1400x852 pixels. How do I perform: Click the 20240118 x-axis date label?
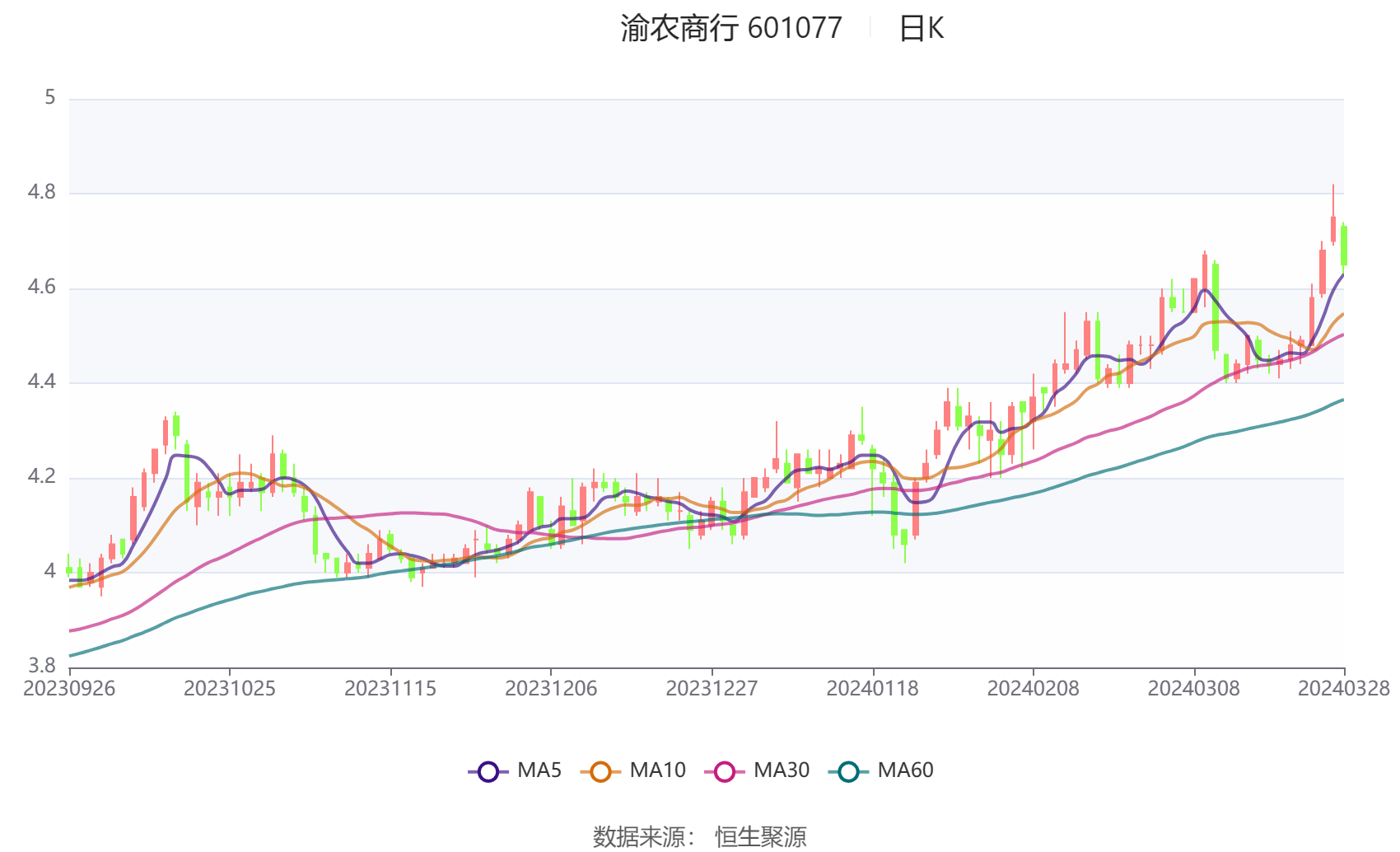(873, 689)
